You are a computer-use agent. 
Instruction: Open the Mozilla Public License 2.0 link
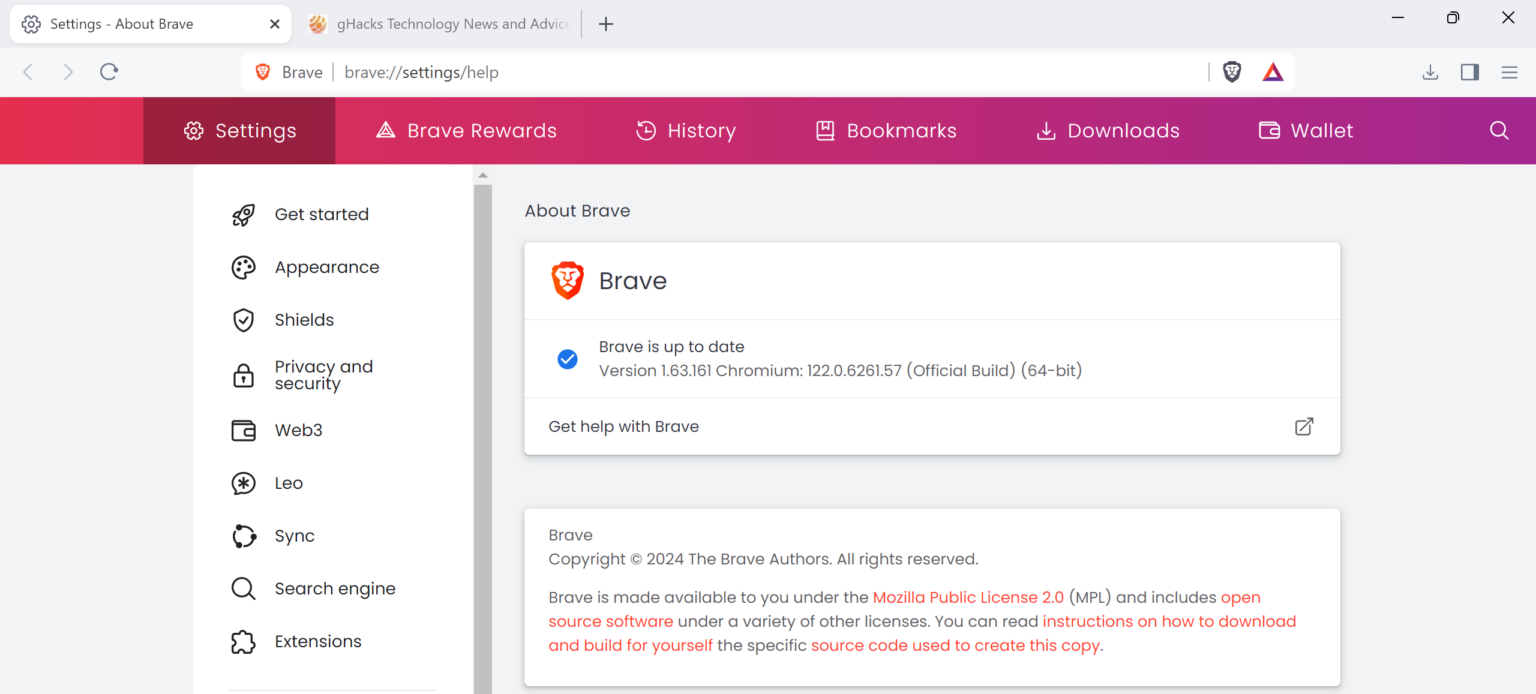pos(967,597)
